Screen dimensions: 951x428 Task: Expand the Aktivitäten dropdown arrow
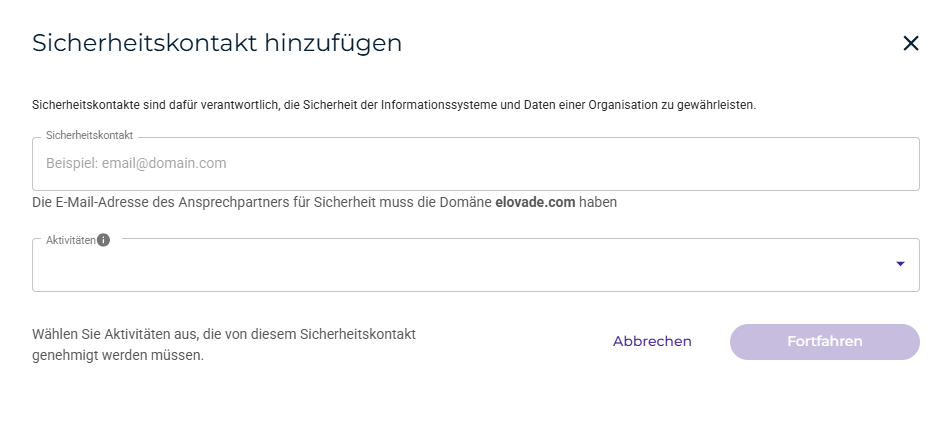(x=899, y=264)
